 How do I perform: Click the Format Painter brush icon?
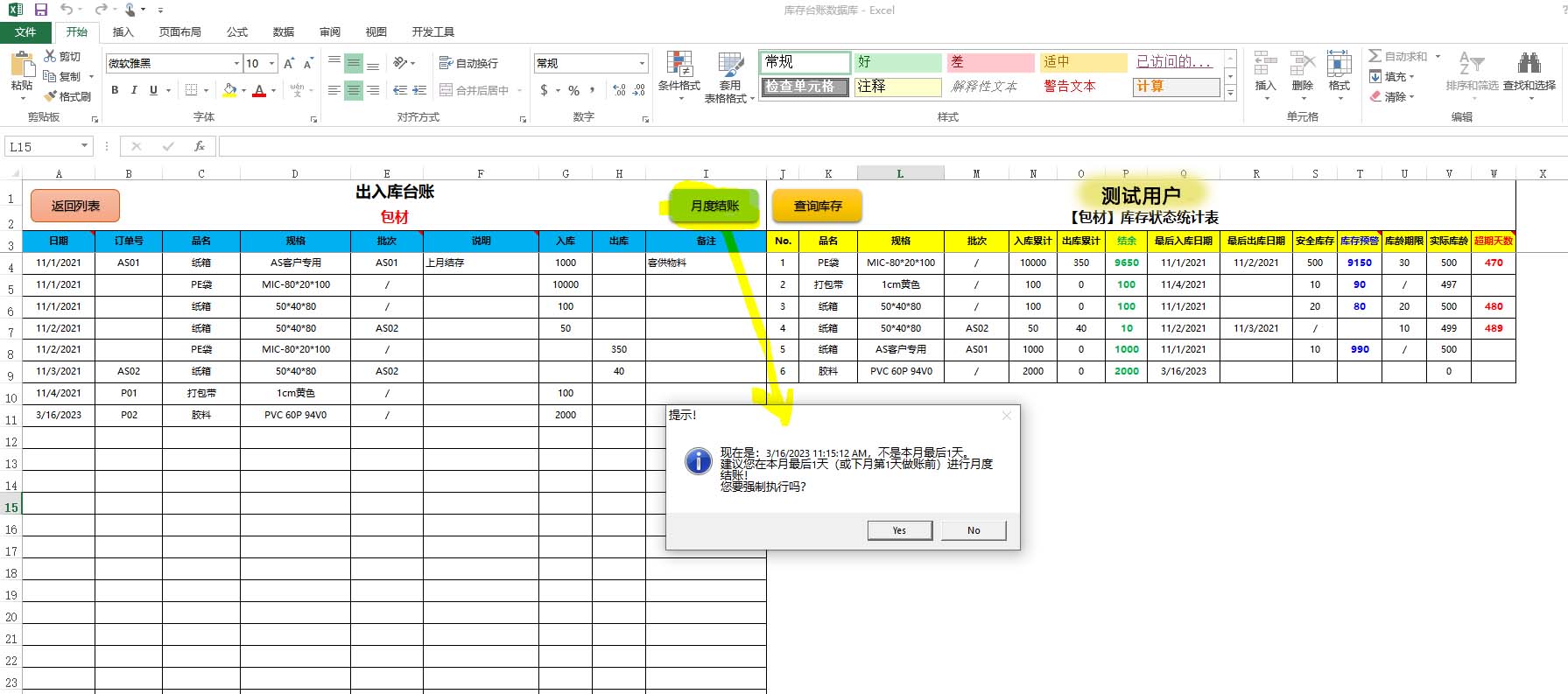(x=52, y=96)
